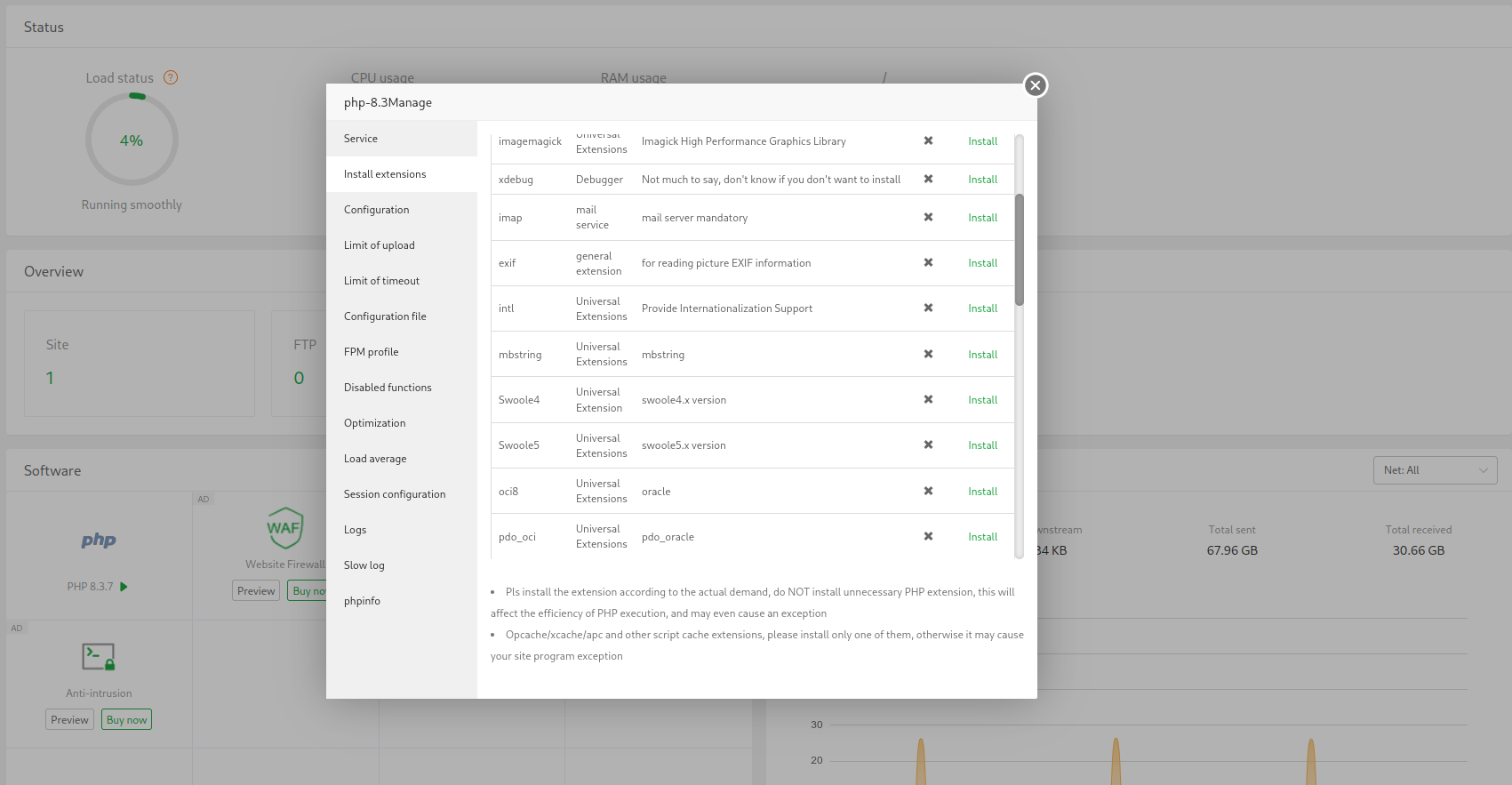Click the extensions list scrollbar thumb

(1020, 249)
